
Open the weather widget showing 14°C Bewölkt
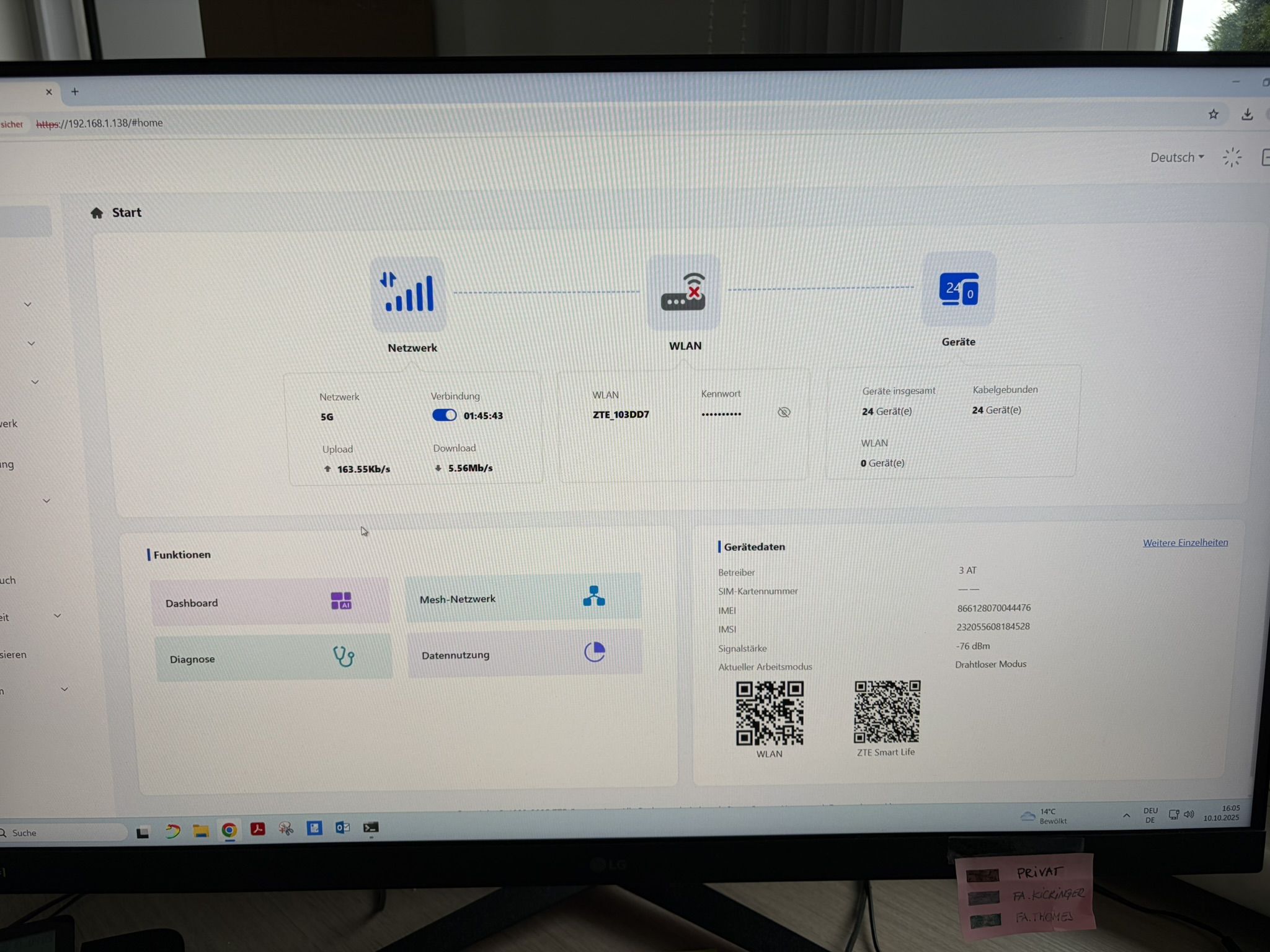(1044, 816)
